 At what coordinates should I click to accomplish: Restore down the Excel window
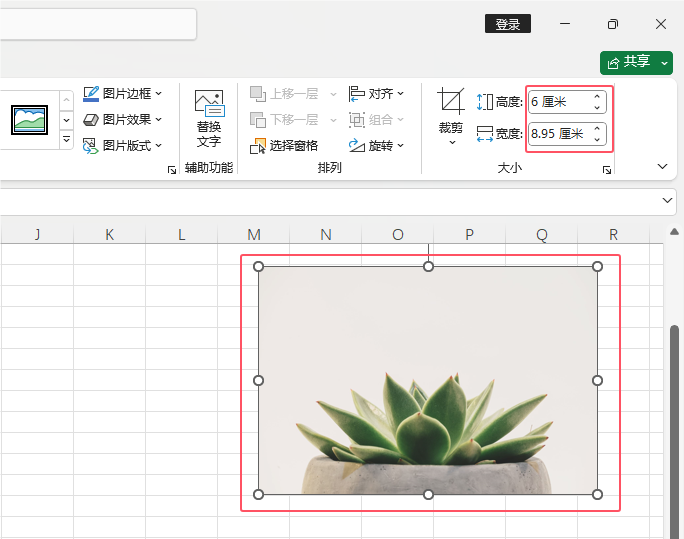(x=613, y=24)
